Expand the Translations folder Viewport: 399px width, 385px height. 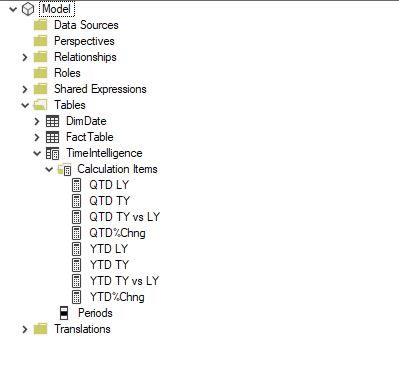click(25, 329)
